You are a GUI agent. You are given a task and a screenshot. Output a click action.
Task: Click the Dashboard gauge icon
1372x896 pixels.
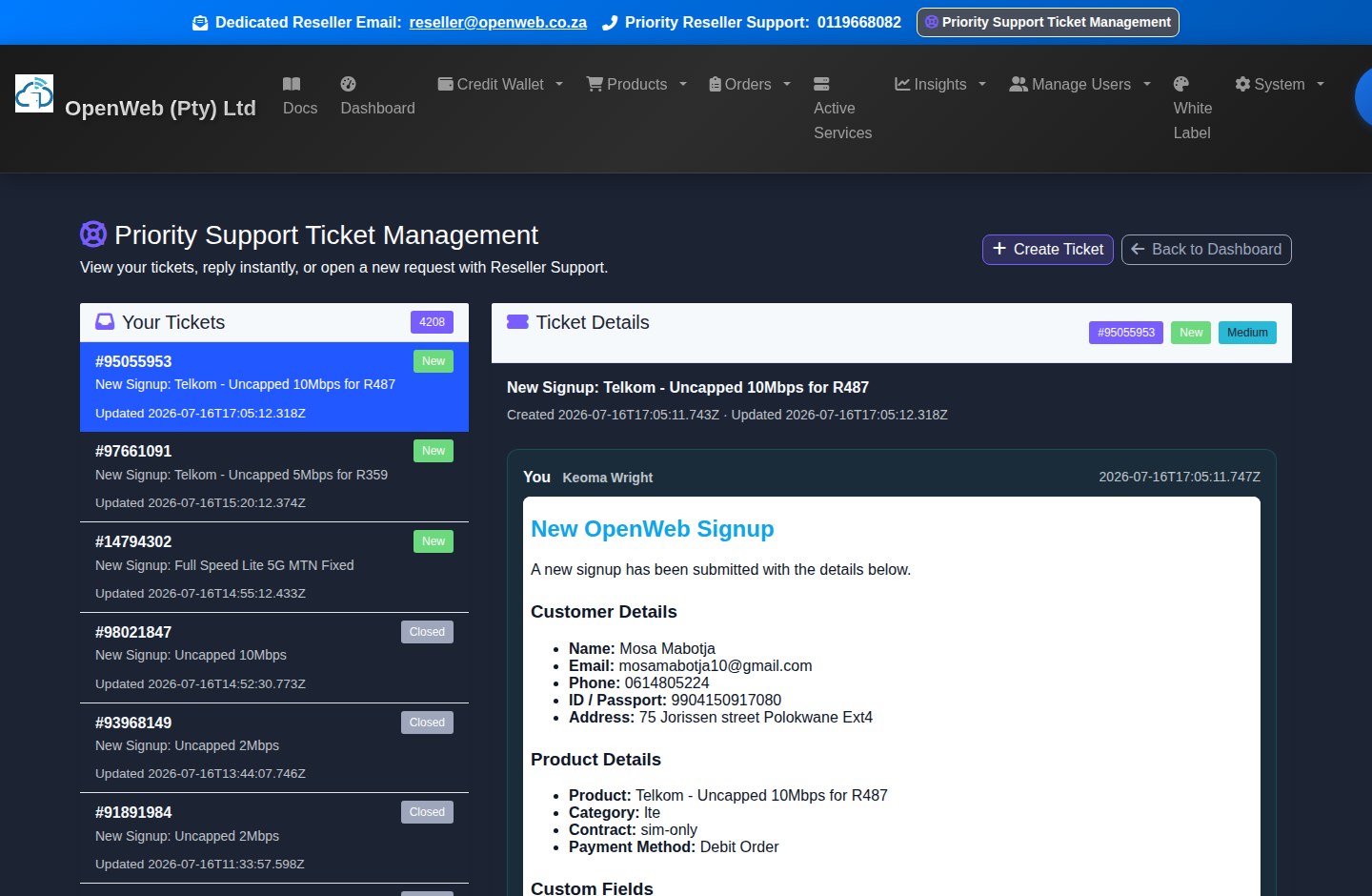click(x=348, y=84)
